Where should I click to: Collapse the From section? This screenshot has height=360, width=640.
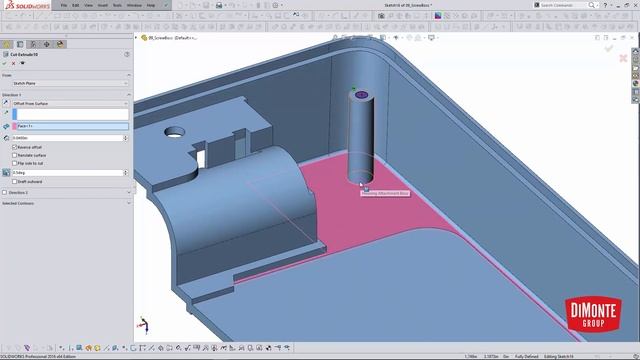(129, 75)
